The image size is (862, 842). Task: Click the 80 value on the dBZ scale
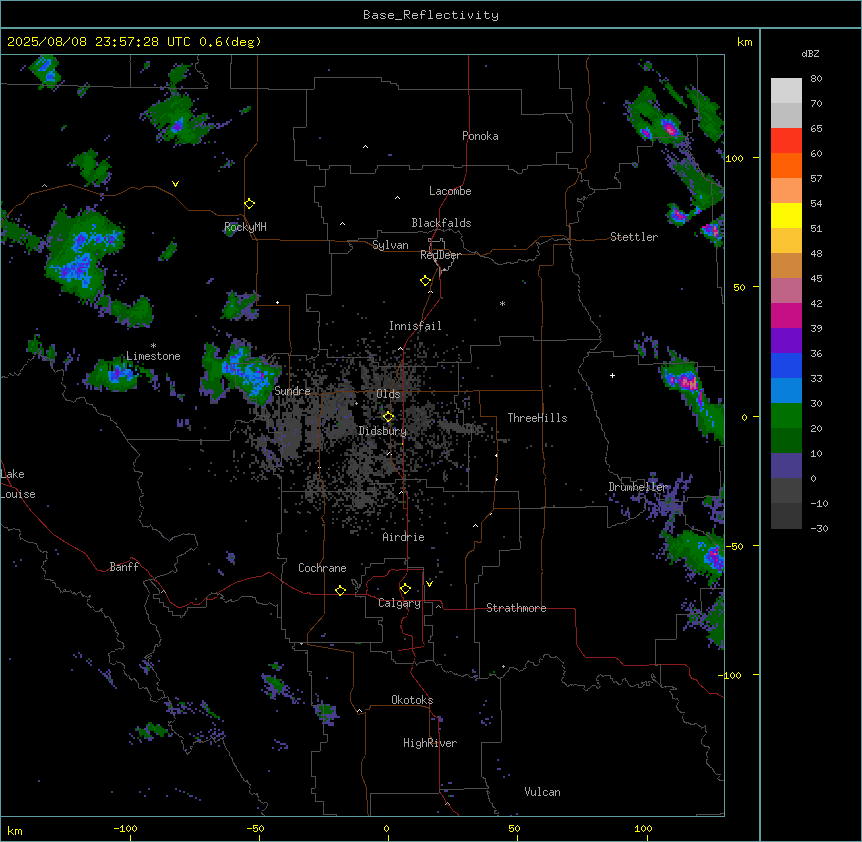coord(816,79)
